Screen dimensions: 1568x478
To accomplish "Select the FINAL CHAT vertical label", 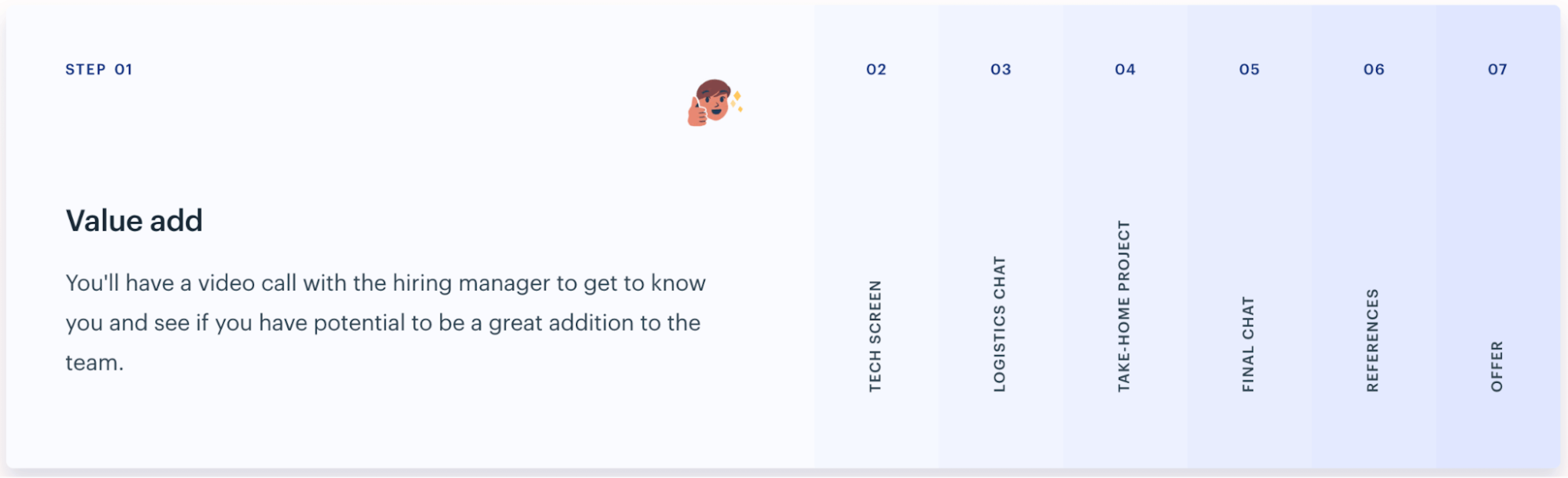I will [x=1248, y=345].
